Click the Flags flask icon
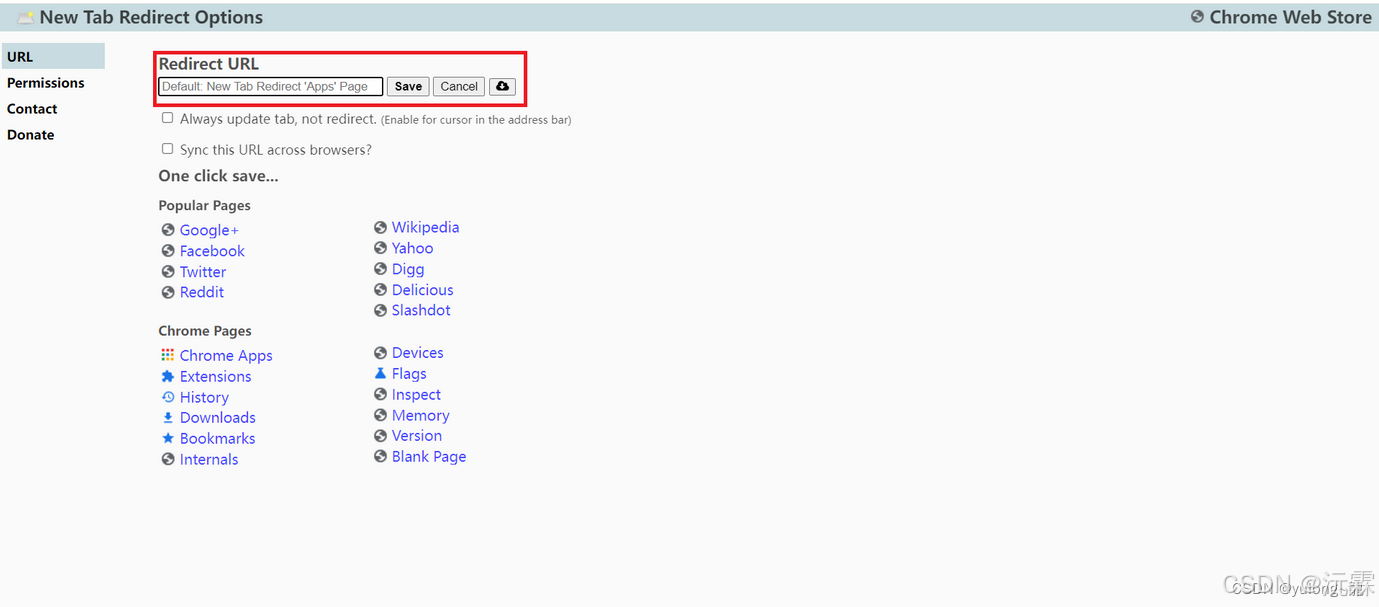The height and width of the screenshot is (607, 1379). pyautogui.click(x=380, y=373)
